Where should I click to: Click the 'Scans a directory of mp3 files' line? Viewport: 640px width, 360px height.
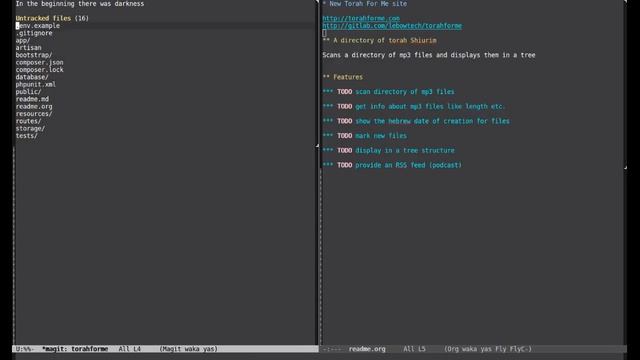(x=429, y=55)
